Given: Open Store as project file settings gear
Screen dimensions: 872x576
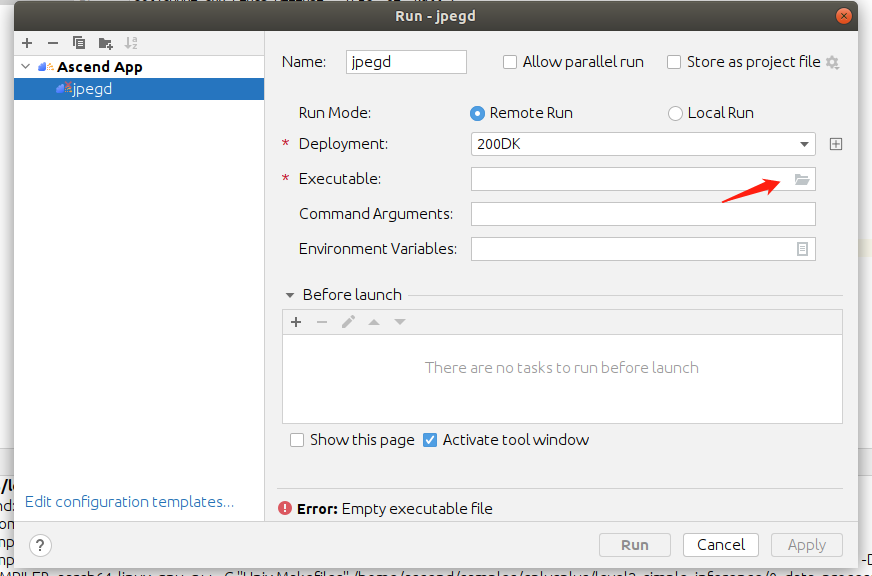Looking at the screenshot, I should click(833, 62).
